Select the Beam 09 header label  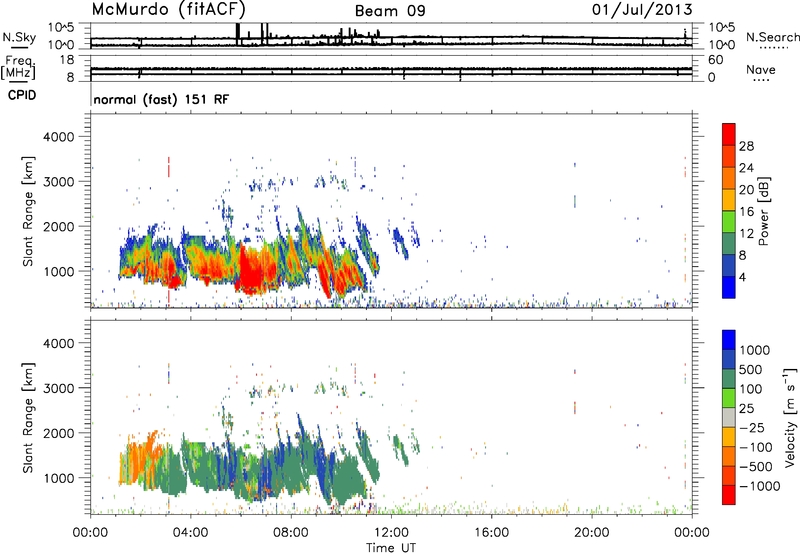click(390, 11)
